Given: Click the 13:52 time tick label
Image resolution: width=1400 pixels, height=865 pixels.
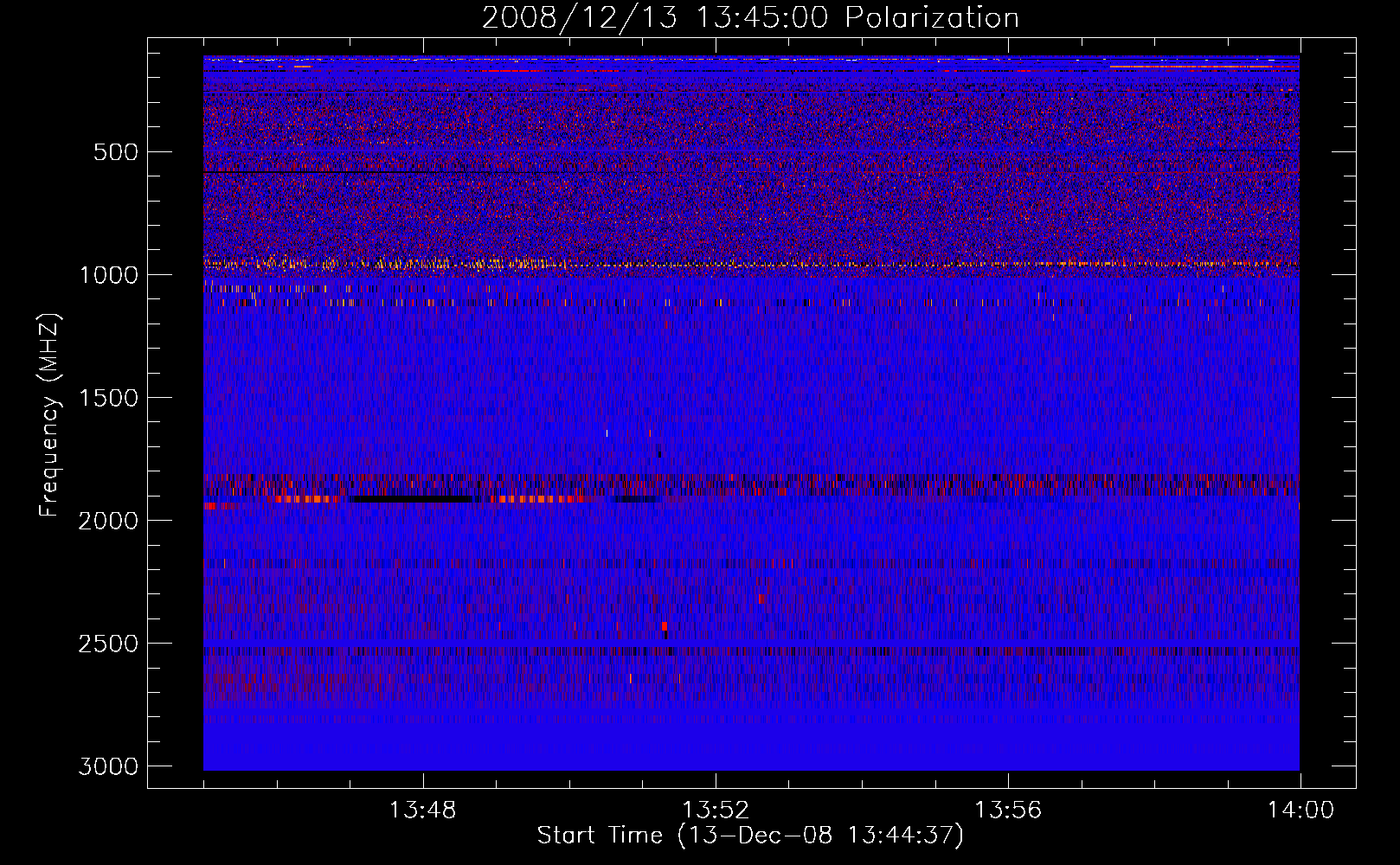Looking at the screenshot, I should [x=716, y=811].
